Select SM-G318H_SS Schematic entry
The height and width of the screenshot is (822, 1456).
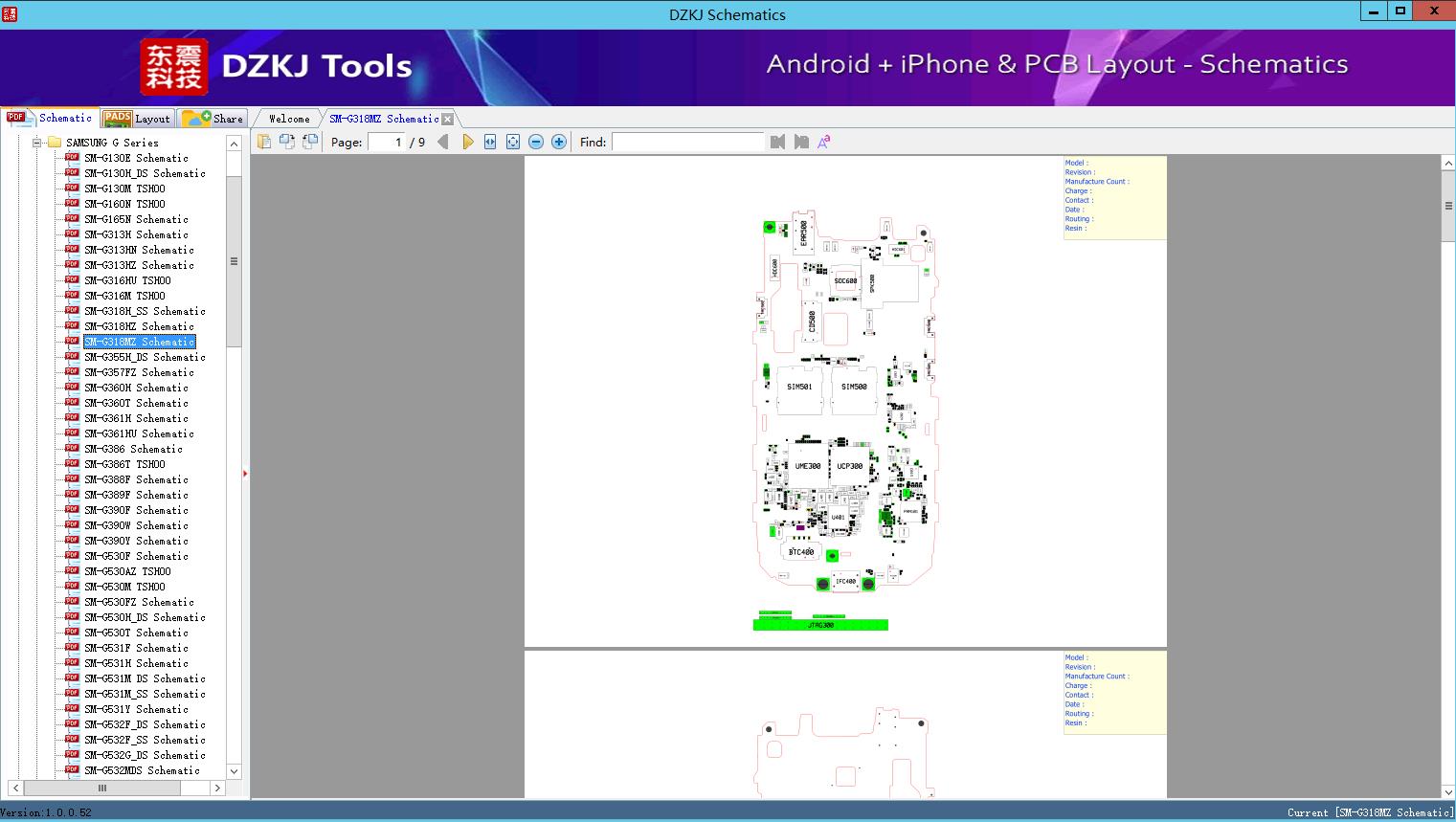point(145,311)
